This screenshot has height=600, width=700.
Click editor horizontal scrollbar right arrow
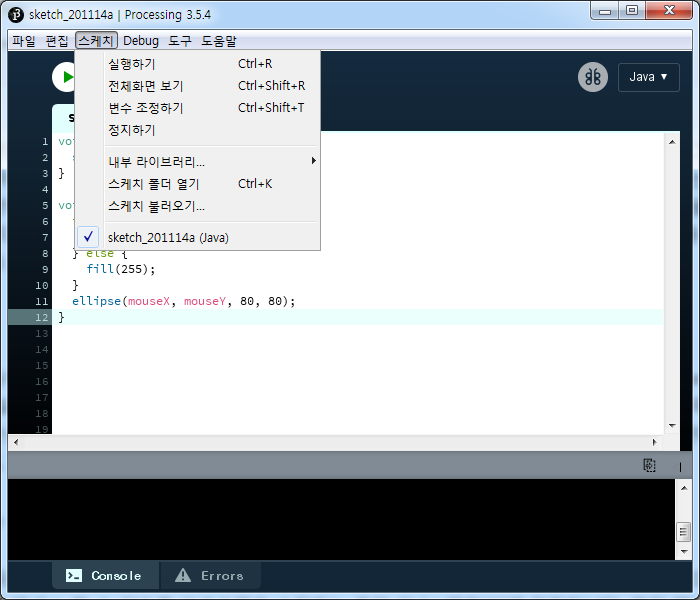pyautogui.click(x=654, y=442)
